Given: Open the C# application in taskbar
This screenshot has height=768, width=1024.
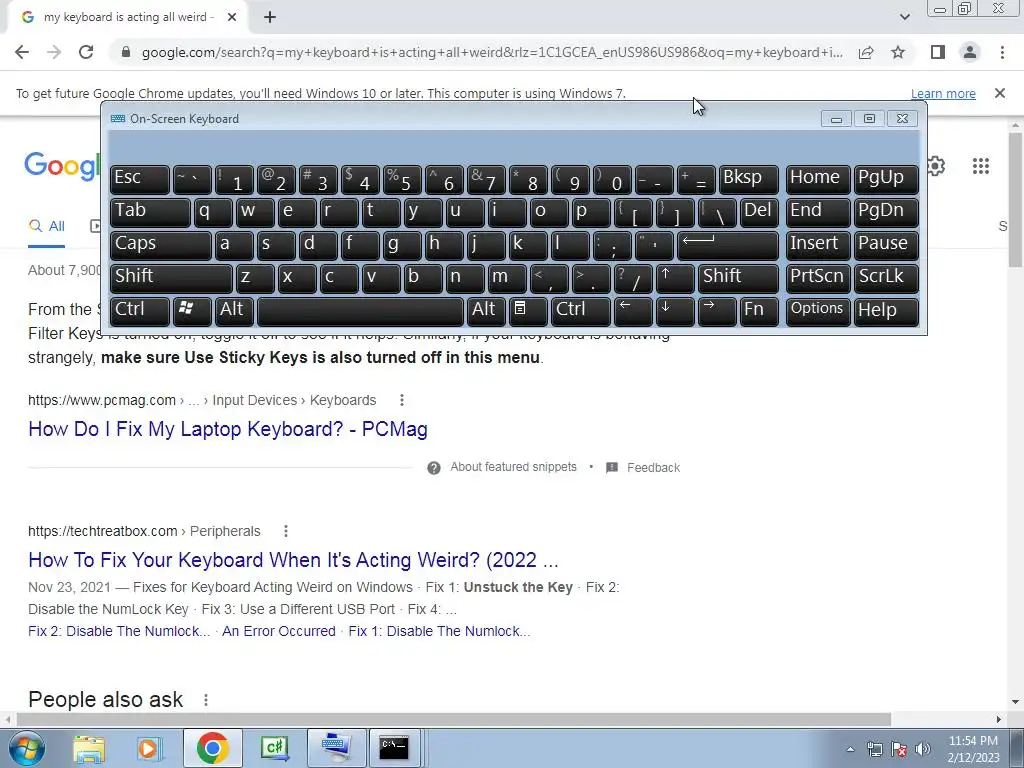Looking at the screenshot, I should coord(274,748).
